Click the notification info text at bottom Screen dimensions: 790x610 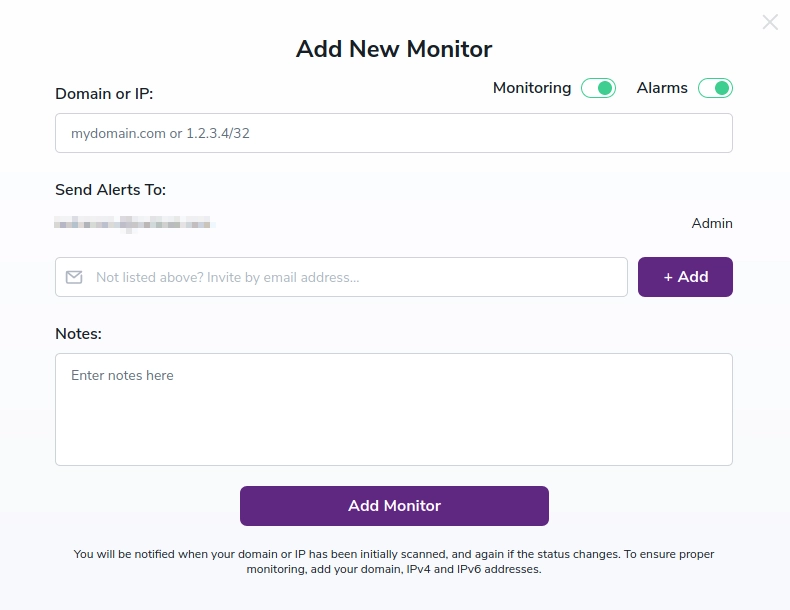click(394, 561)
